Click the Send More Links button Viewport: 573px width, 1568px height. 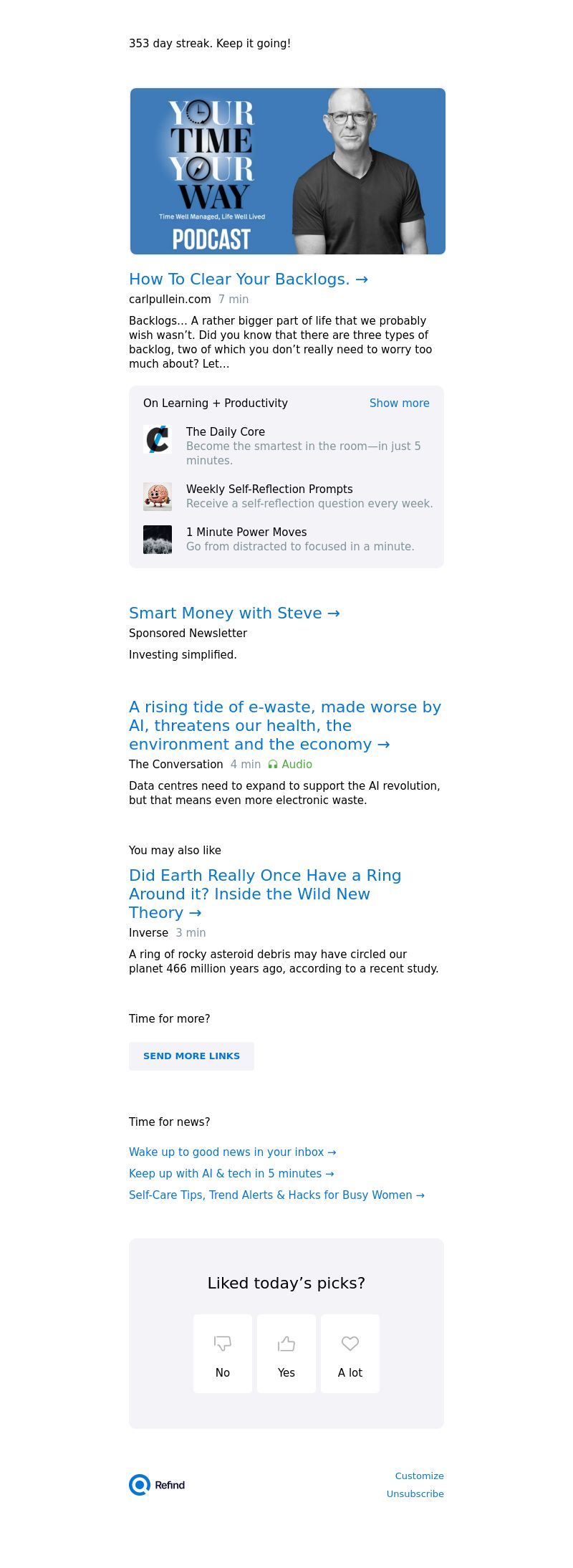tap(191, 1056)
